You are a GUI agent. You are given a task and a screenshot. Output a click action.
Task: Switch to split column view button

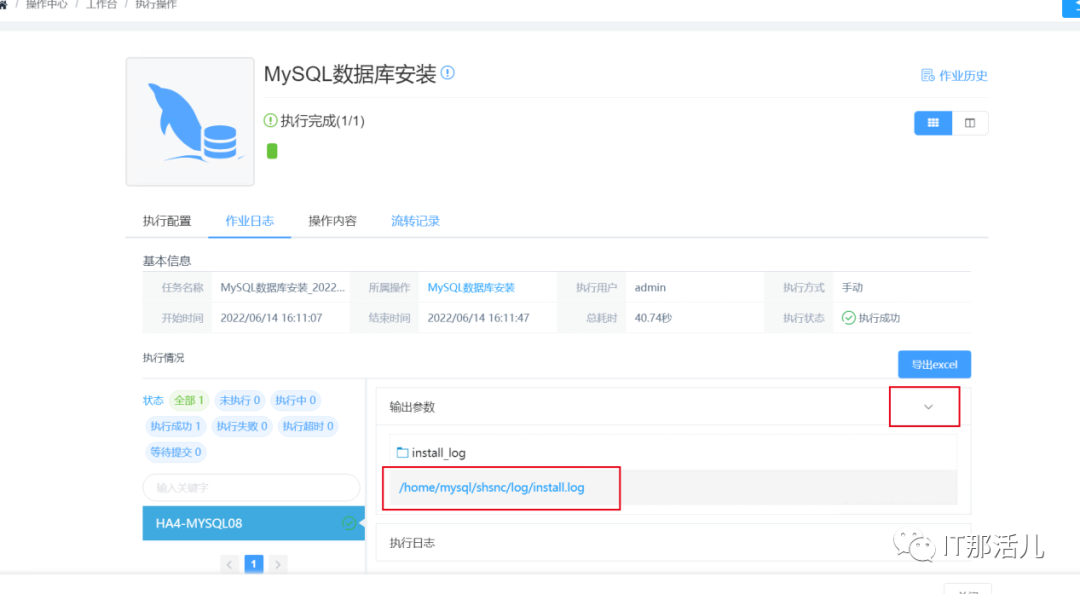(970, 123)
